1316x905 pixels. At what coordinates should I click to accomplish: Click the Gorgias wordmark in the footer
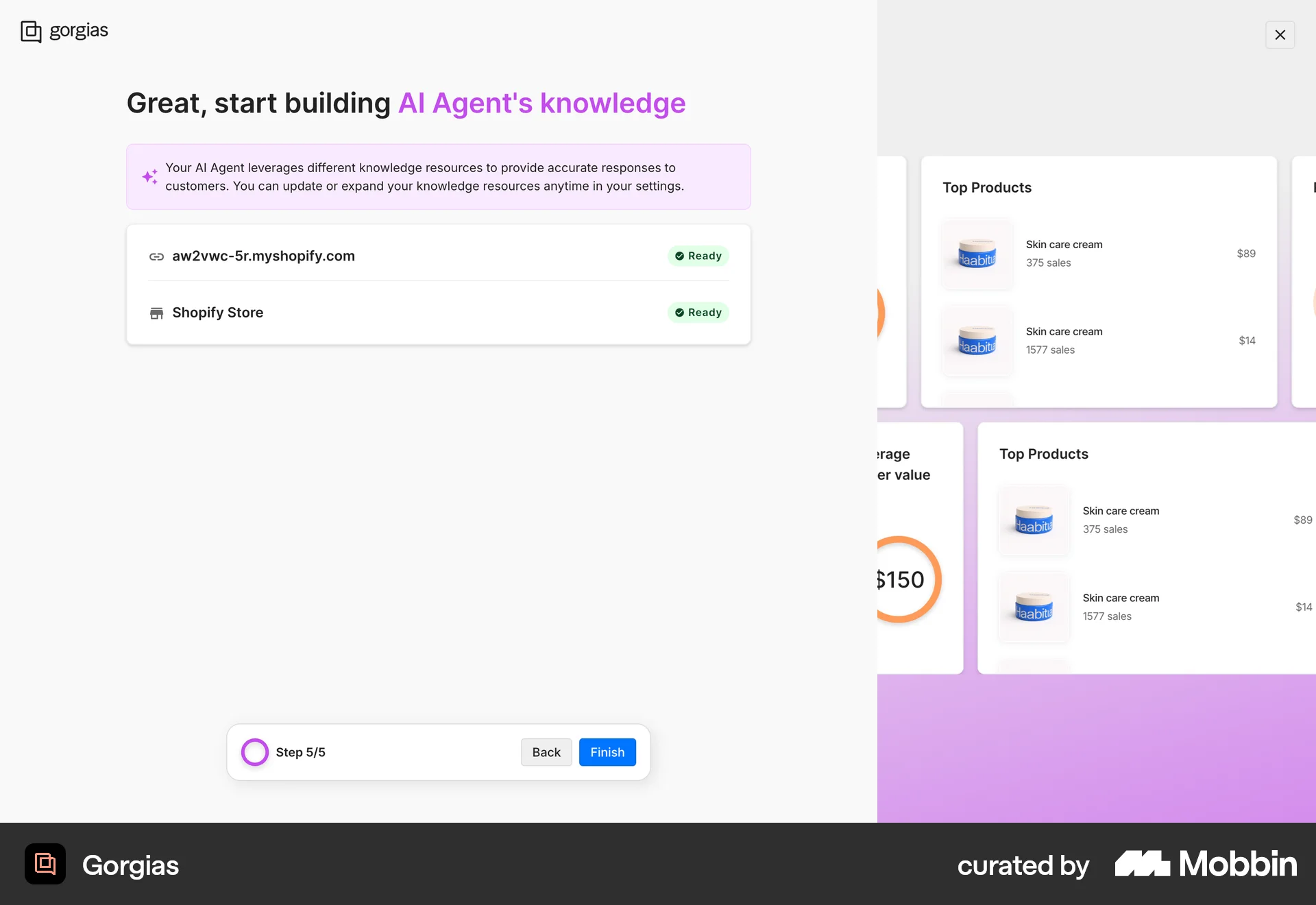[x=130, y=865]
